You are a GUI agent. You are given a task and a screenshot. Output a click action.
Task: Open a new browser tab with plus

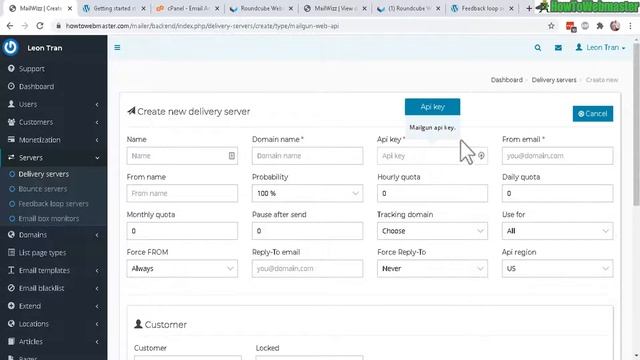(x=529, y=8)
